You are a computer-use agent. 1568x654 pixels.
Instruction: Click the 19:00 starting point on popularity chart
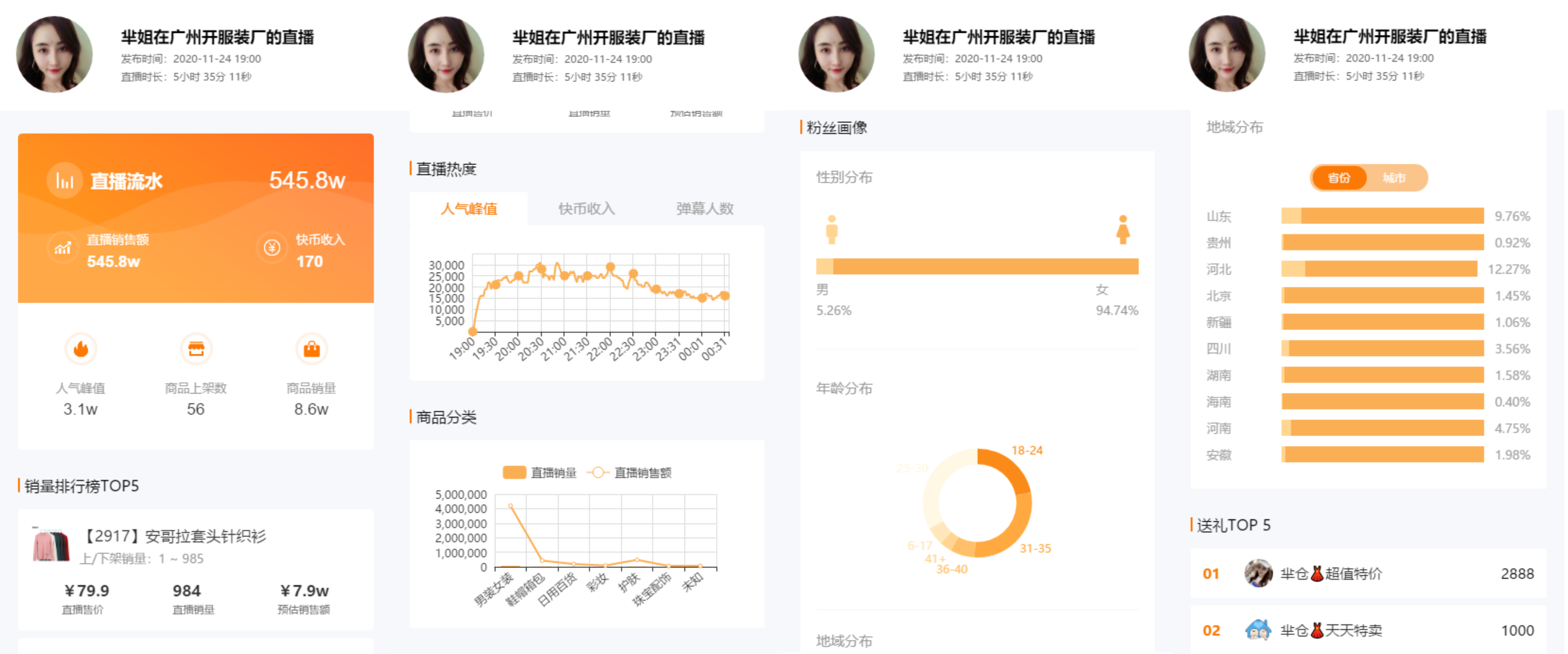point(473,332)
